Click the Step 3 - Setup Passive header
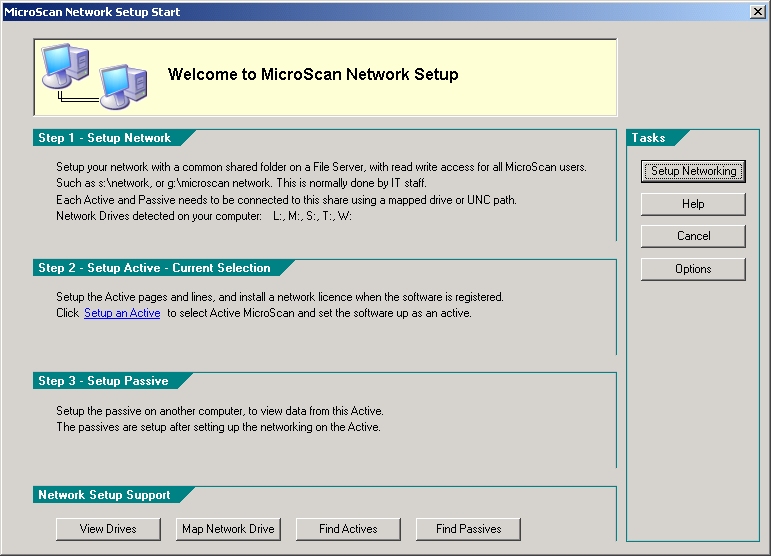Screen dimensions: 771x556 pyautogui.click(x=103, y=381)
